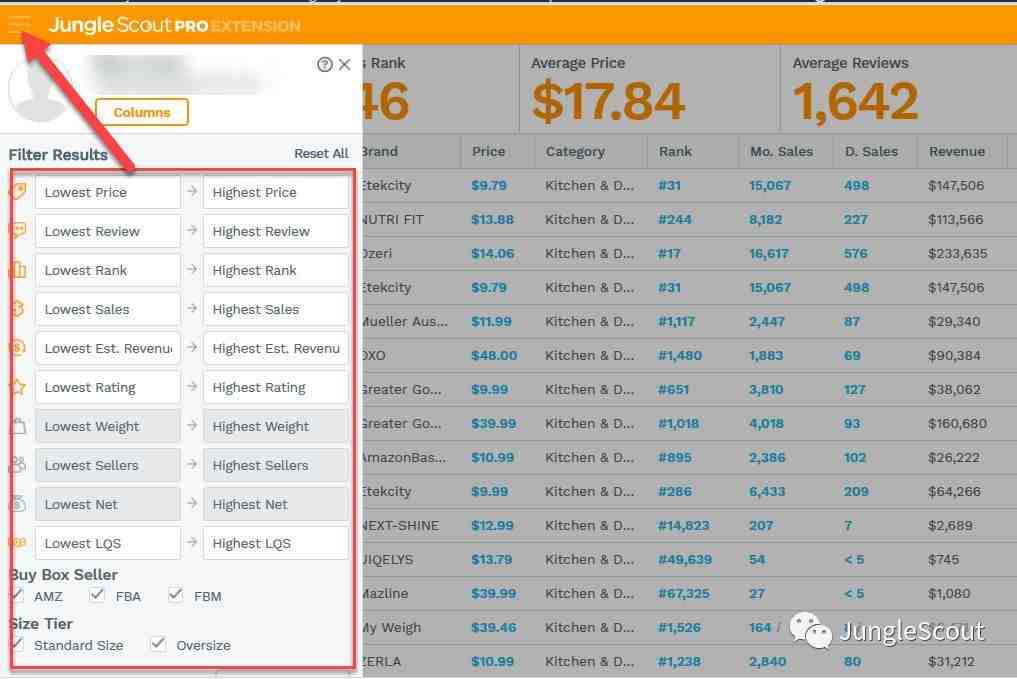The height and width of the screenshot is (679, 1017).
Task: Click the #17 rank link
Action: 669,254
